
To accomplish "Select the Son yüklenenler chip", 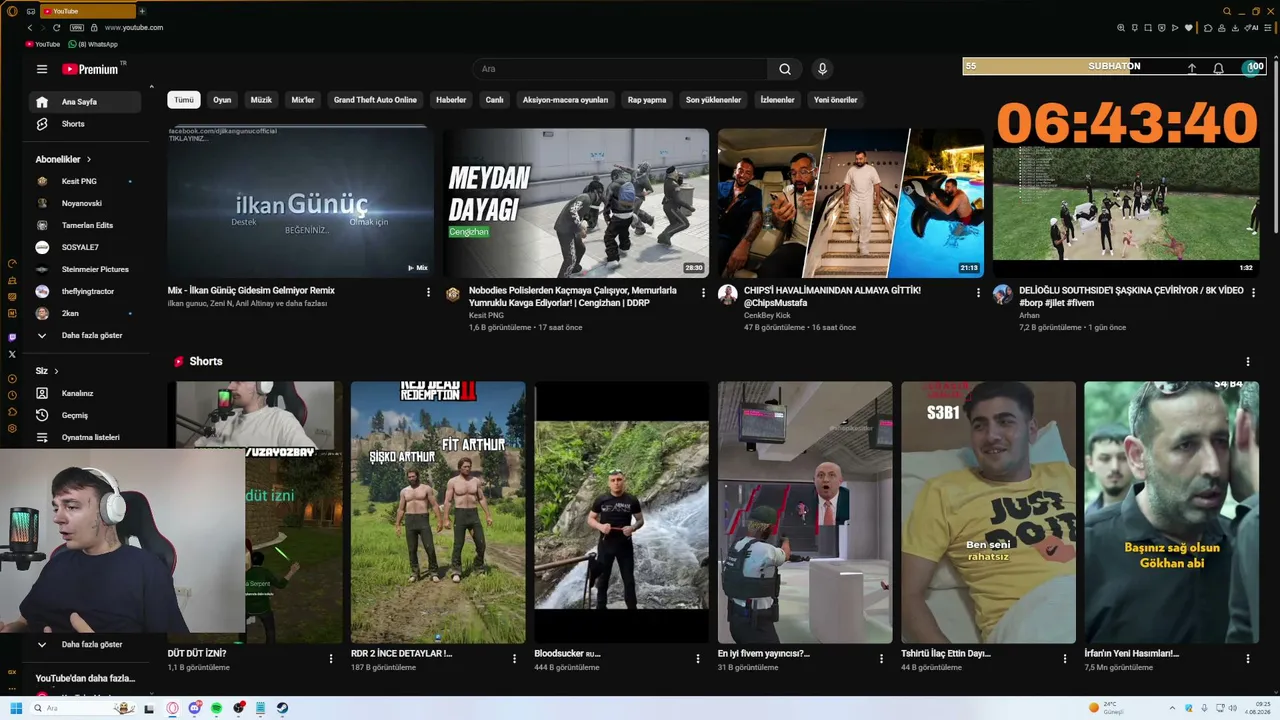I will pyautogui.click(x=713, y=100).
